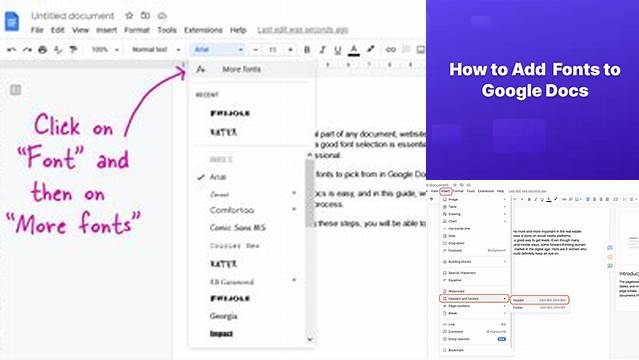Click the Undo arrow icon
The image size is (639, 360).
coord(11,50)
